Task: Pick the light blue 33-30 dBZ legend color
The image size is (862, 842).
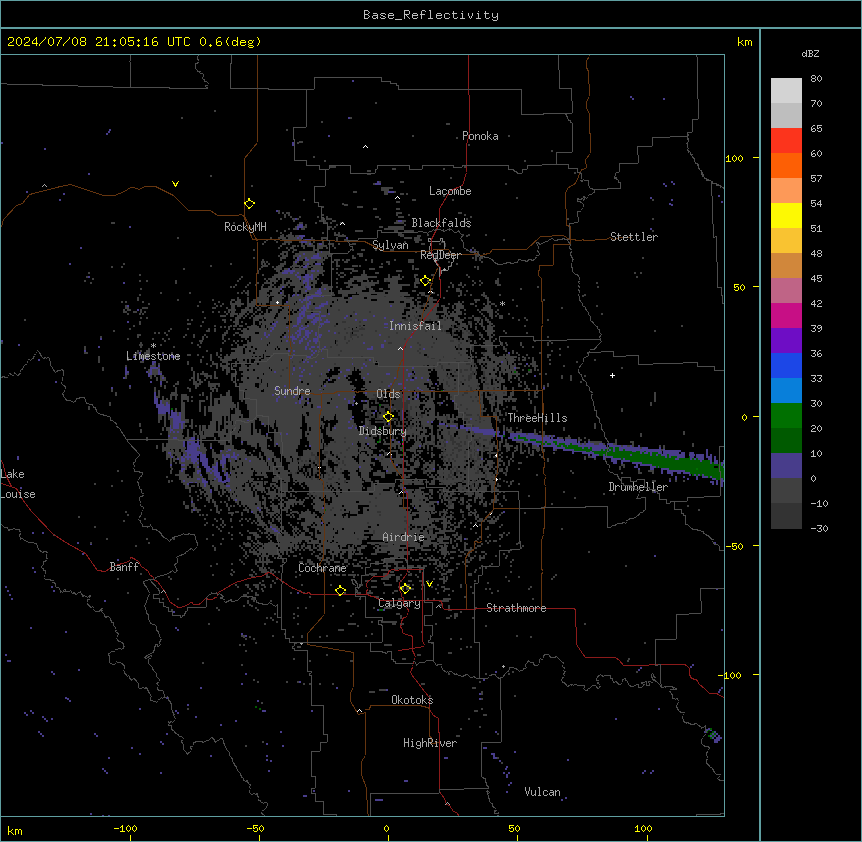Action: click(x=786, y=391)
